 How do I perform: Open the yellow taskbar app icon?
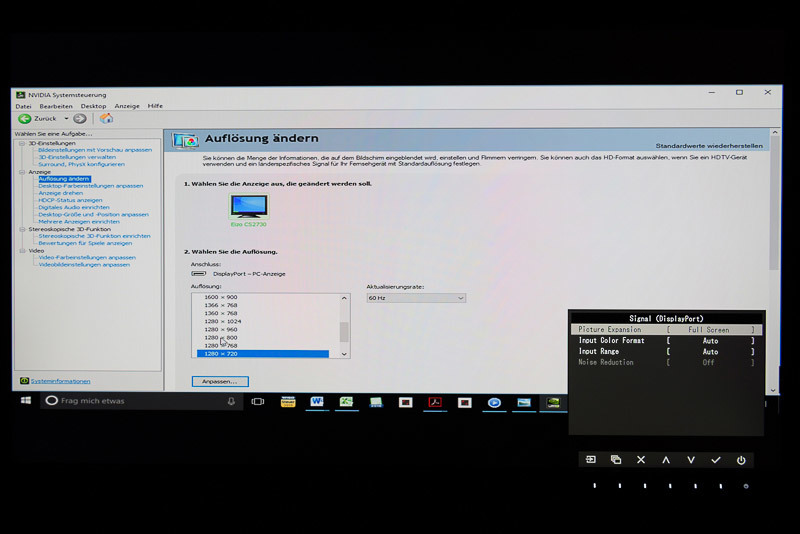pos(288,402)
